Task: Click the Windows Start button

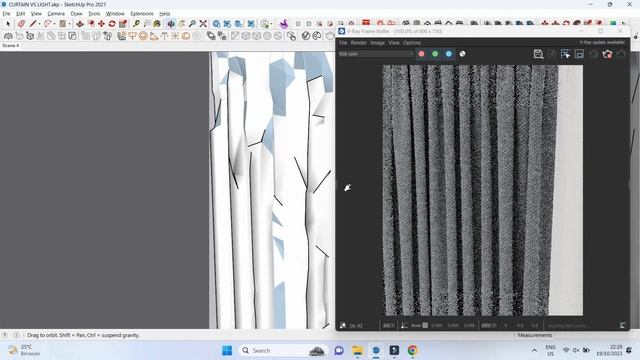Action: click(227, 350)
